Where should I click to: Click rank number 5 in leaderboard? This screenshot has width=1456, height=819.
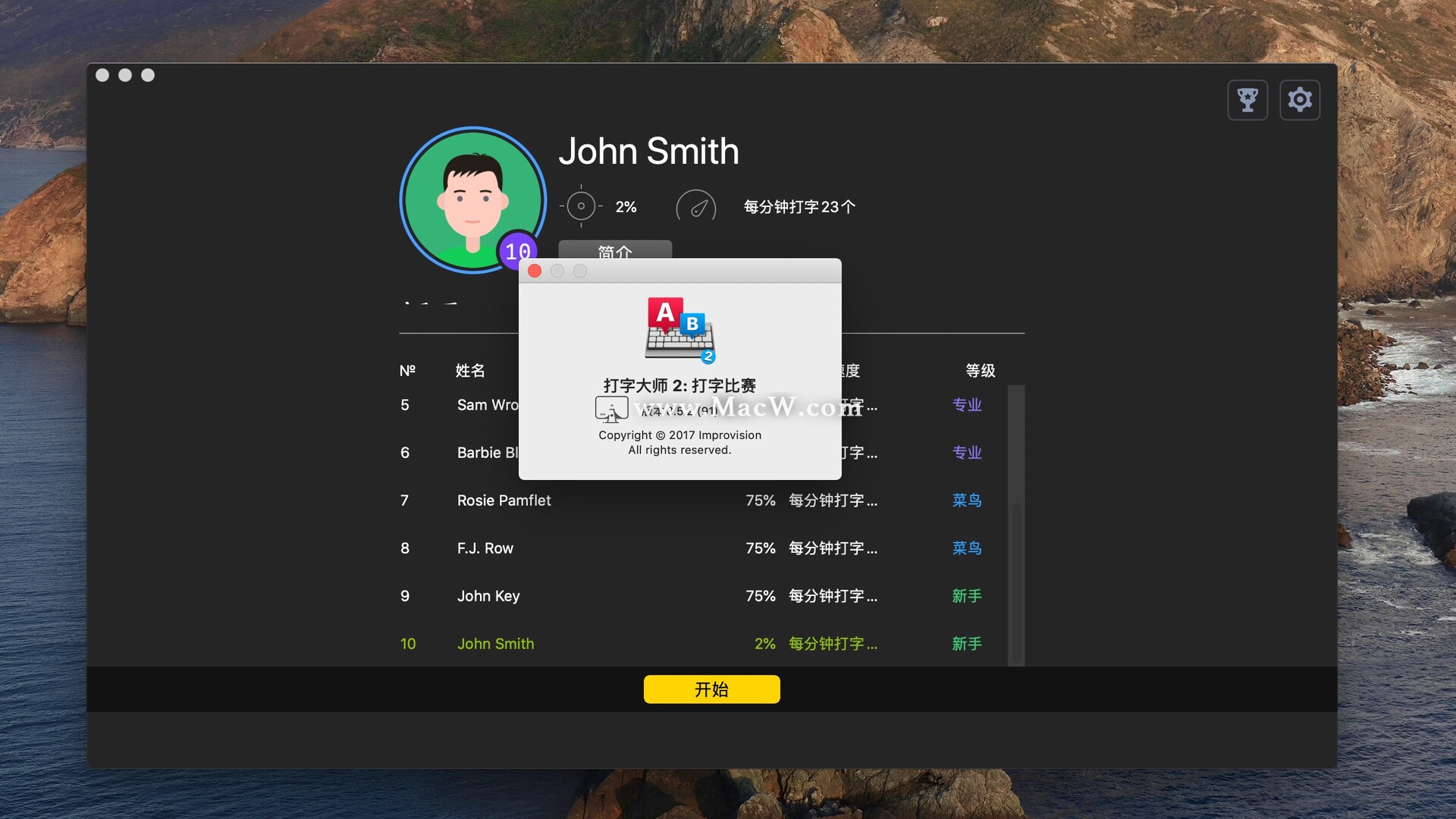405,405
